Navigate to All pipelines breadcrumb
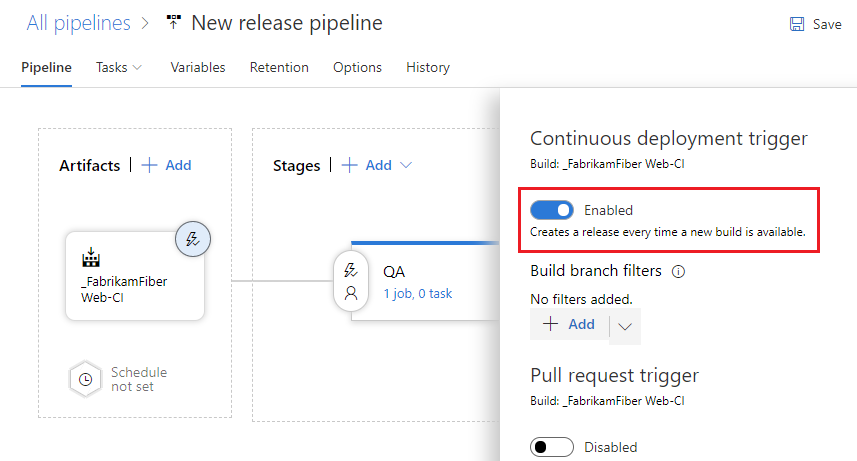 click(x=79, y=23)
